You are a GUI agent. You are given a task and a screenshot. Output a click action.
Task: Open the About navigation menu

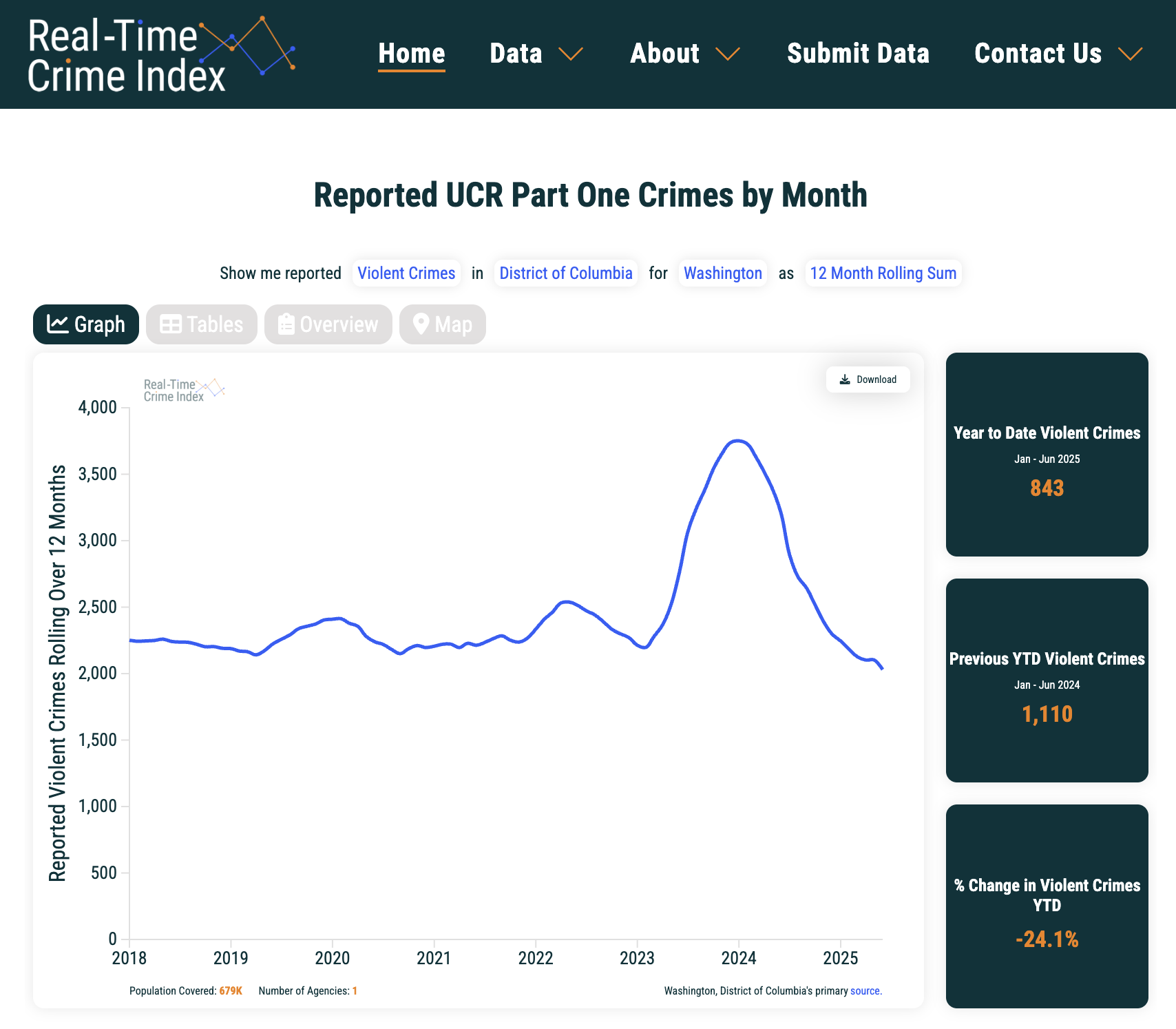tap(664, 54)
